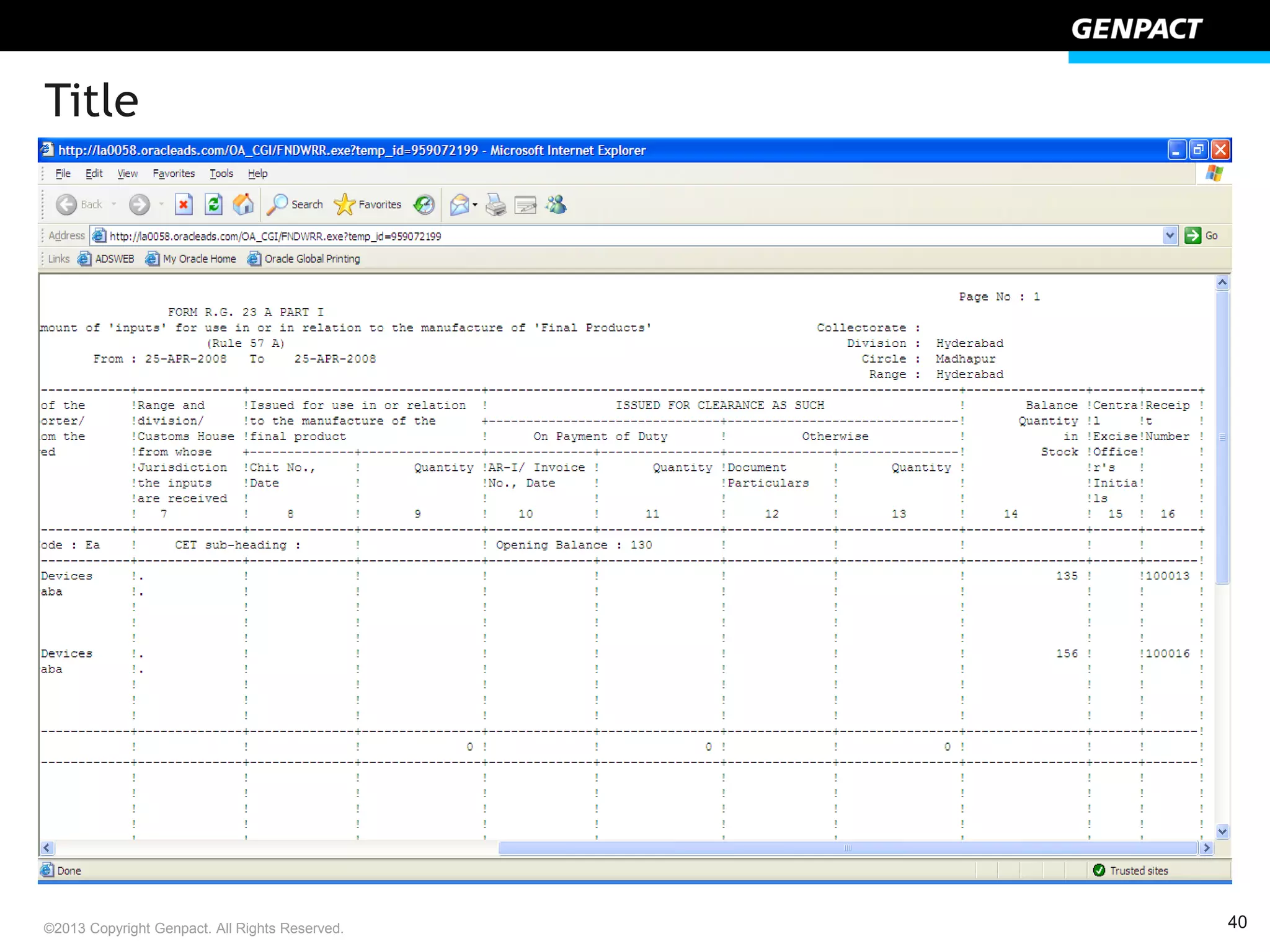Expand the Back button history arrow
Viewport: 1270px width, 952px height.
point(114,205)
